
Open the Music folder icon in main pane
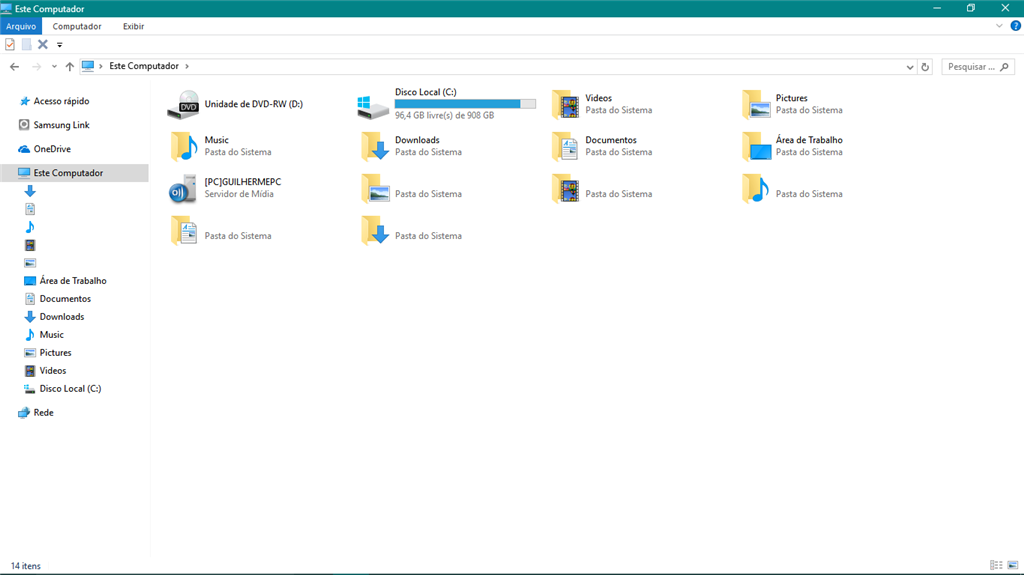[x=184, y=146]
